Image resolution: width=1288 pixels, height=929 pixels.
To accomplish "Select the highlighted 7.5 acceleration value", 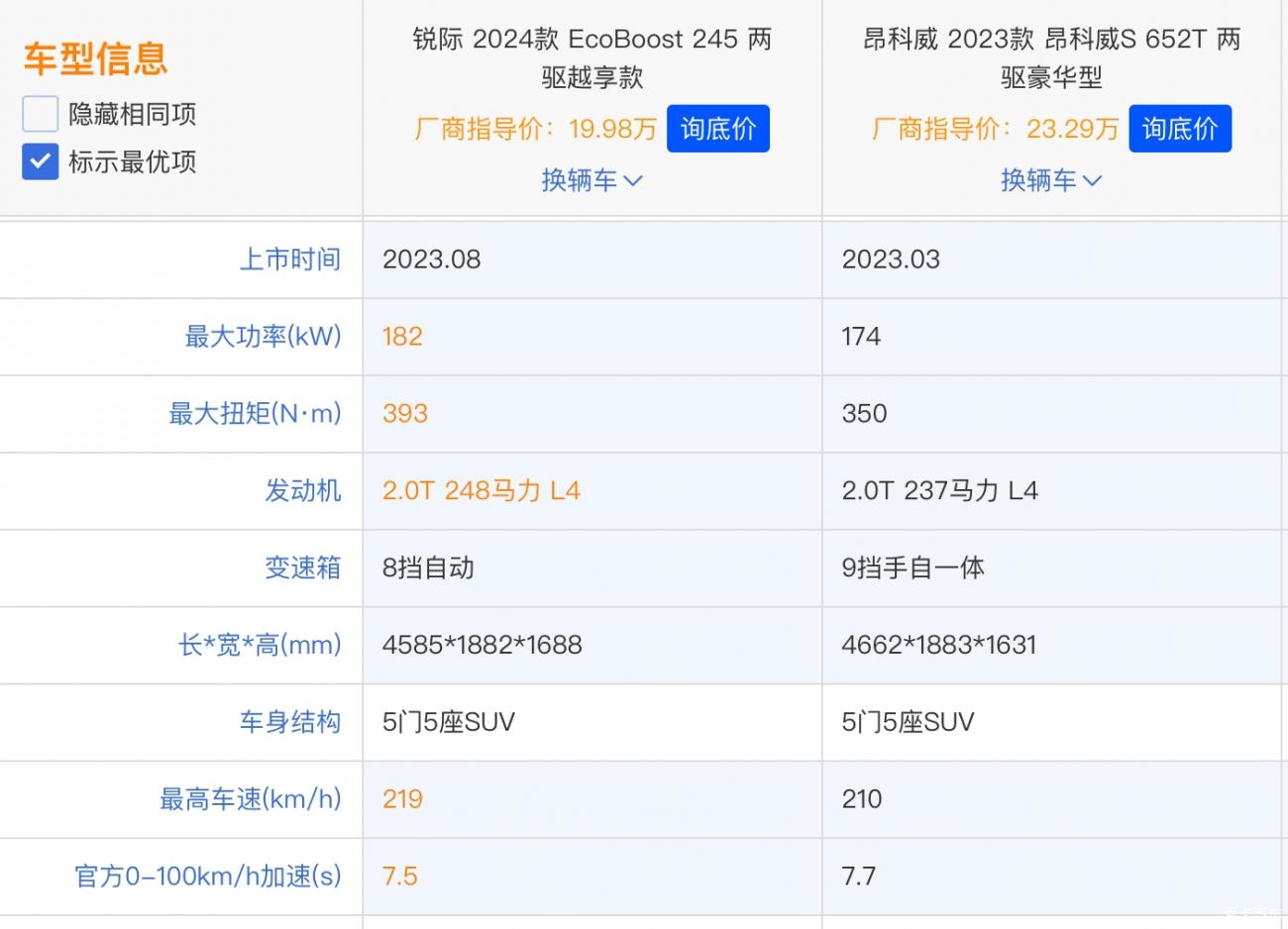I will point(400,877).
